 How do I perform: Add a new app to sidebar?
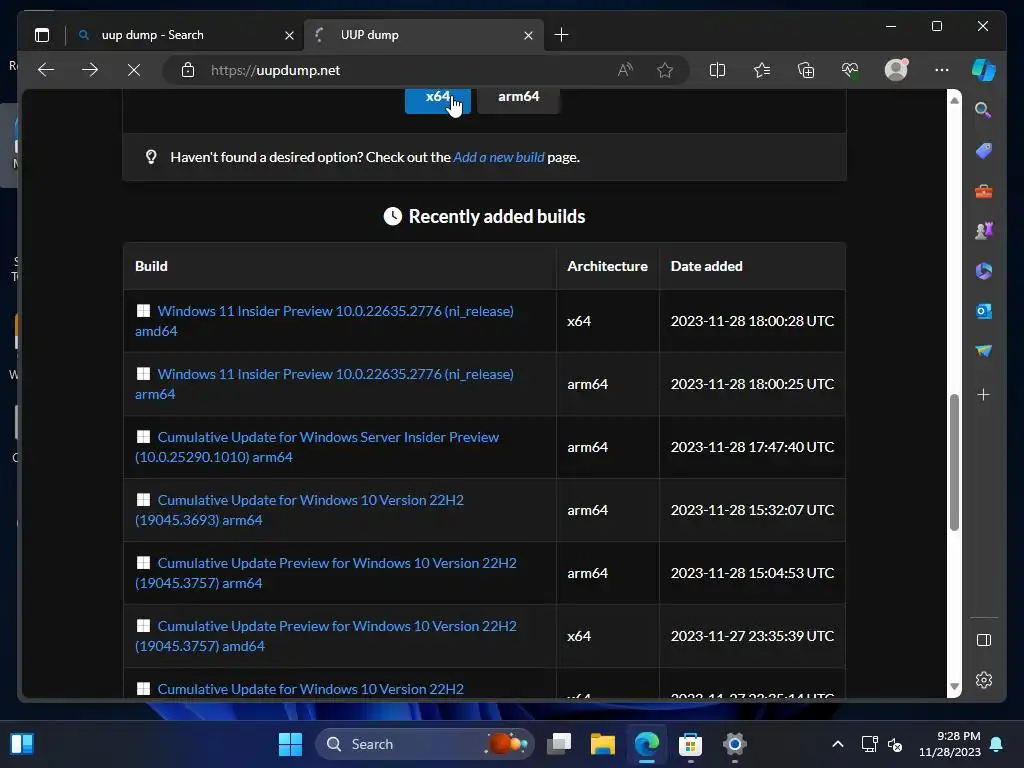984,394
